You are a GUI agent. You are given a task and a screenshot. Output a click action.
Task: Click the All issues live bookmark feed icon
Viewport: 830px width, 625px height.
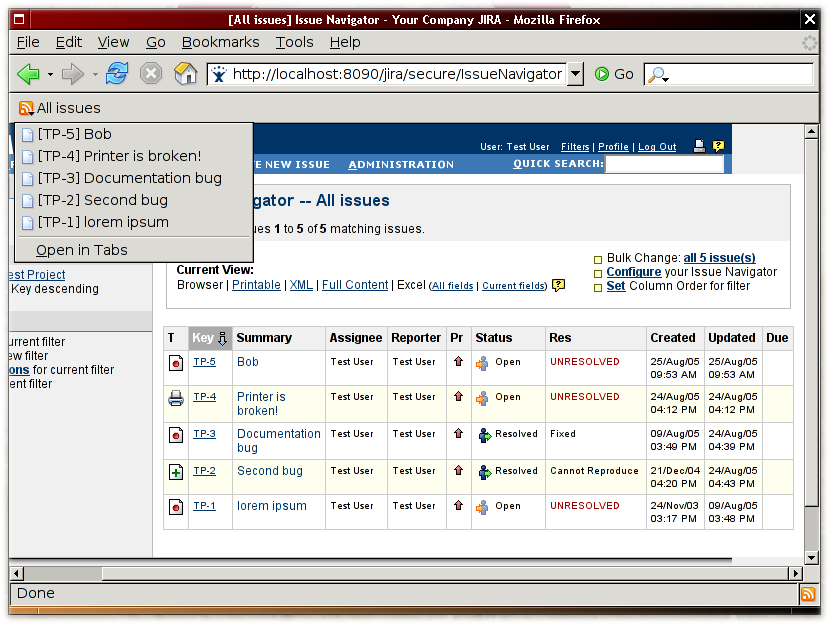(26, 108)
